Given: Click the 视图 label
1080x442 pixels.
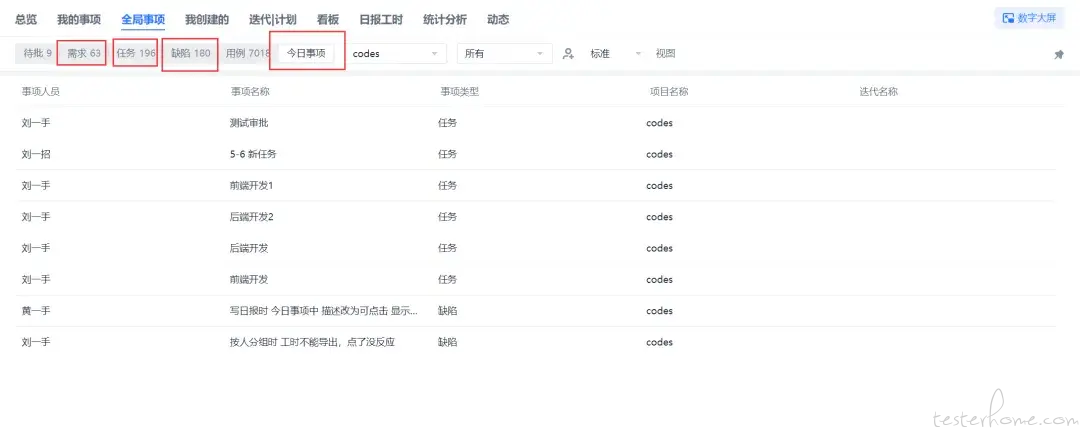Looking at the screenshot, I should point(665,54).
